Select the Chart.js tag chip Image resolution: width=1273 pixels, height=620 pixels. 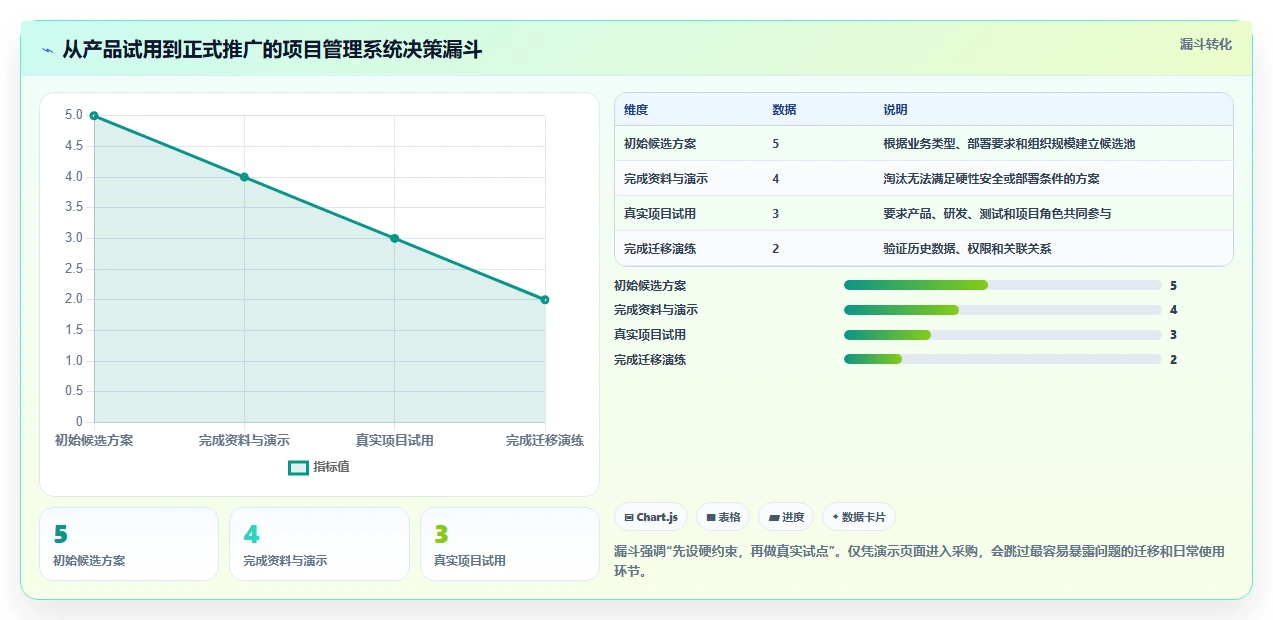[x=651, y=517]
